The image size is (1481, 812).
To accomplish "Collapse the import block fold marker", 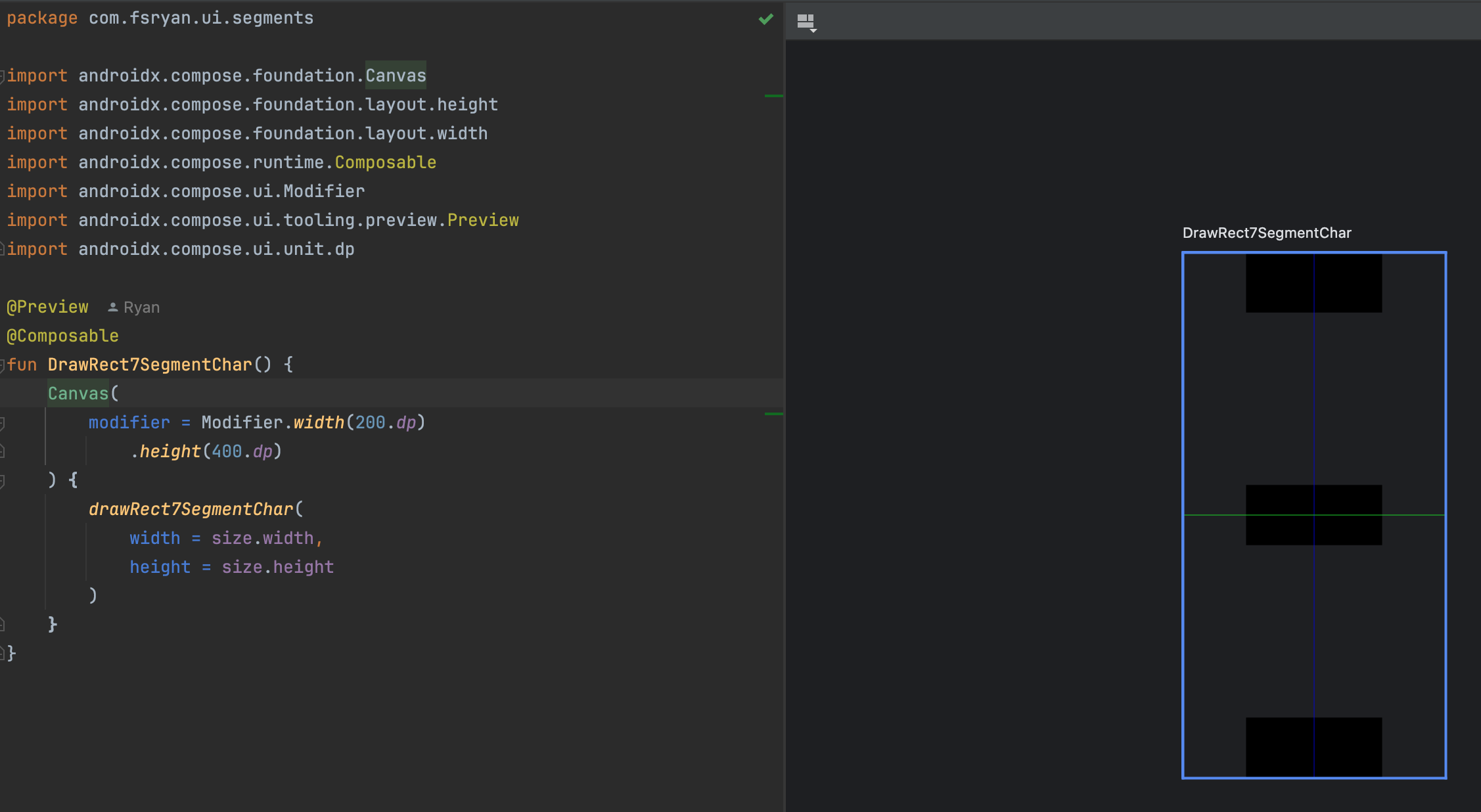I will pyautogui.click(x=3, y=76).
